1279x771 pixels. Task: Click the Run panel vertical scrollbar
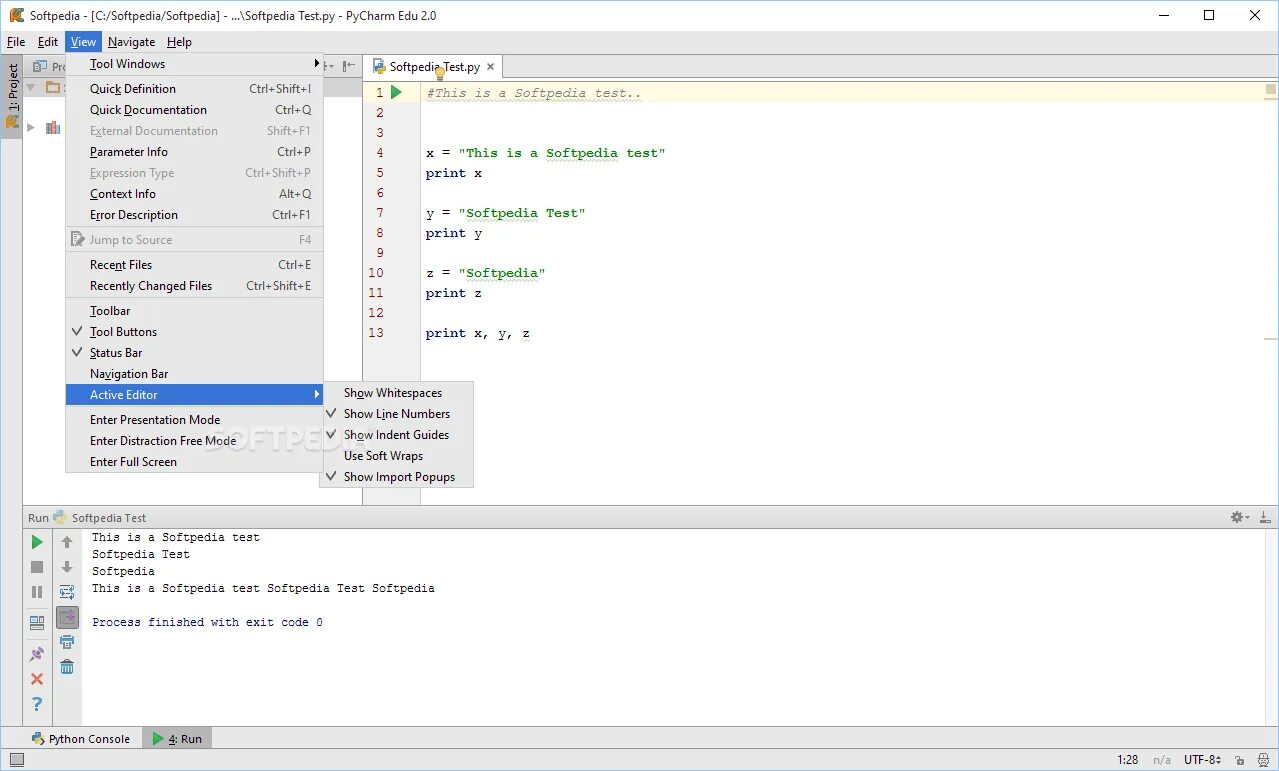1270,626
